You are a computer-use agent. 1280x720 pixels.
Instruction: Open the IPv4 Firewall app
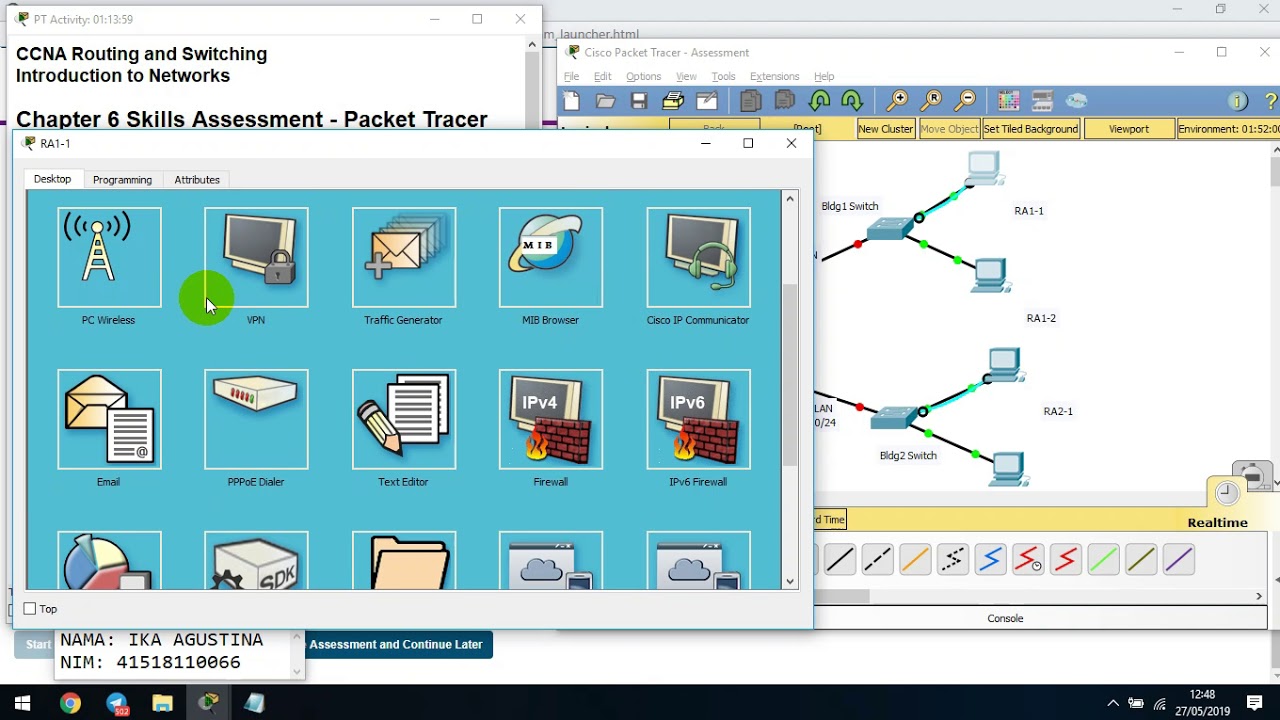tap(551, 419)
